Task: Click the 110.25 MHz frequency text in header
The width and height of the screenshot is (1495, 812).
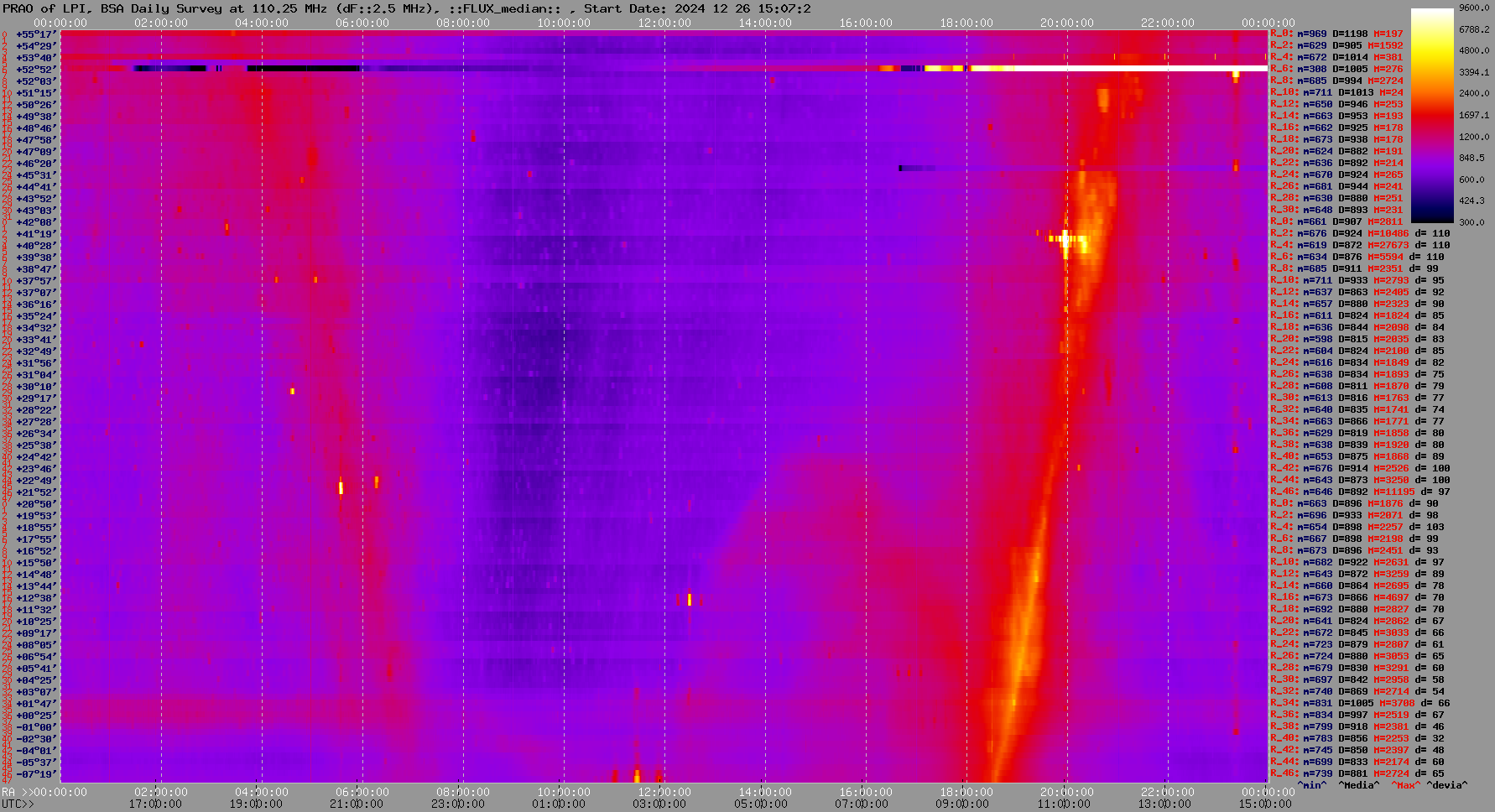Action: click(x=288, y=8)
